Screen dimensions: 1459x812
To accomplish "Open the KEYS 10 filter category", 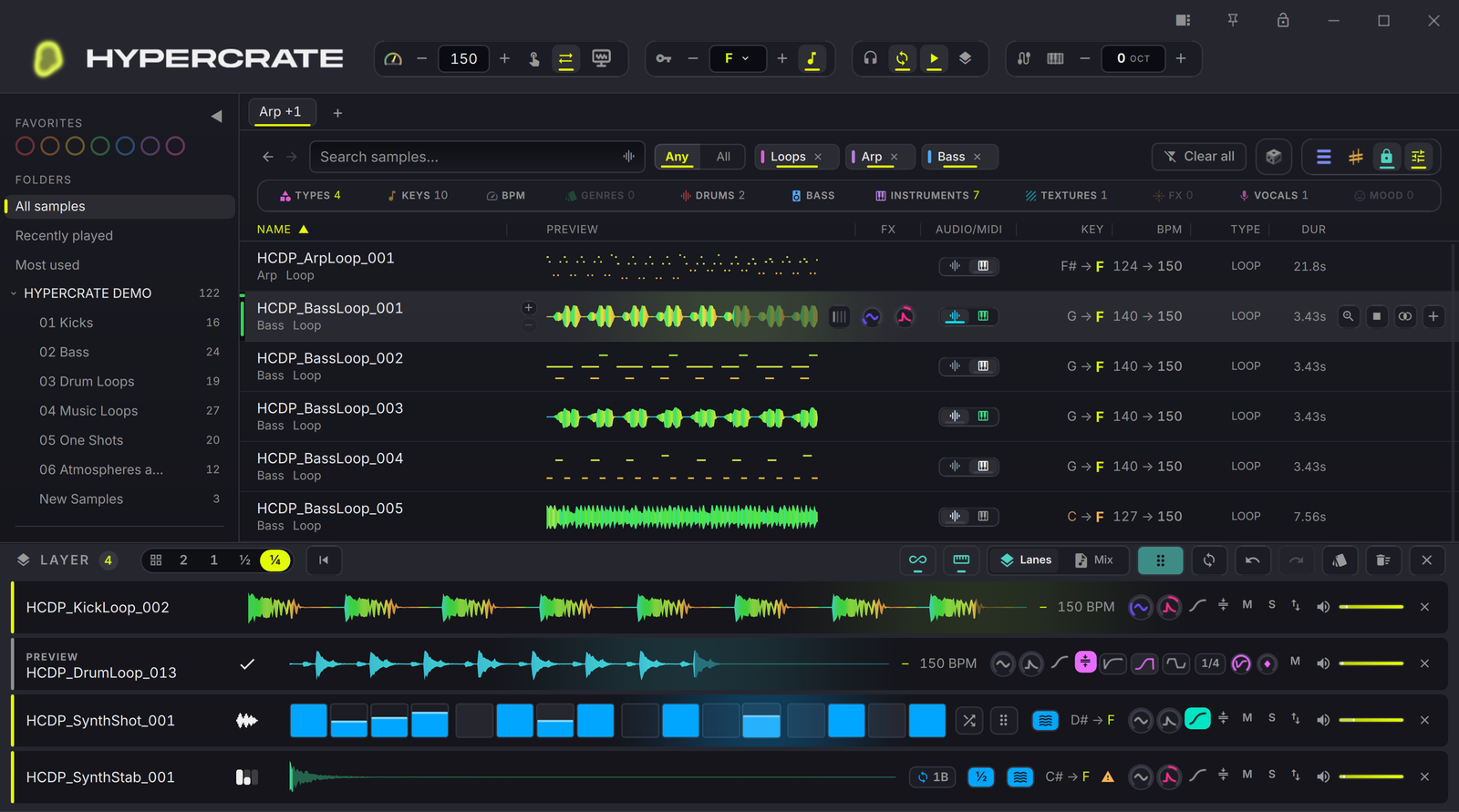I will coord(418,195).
